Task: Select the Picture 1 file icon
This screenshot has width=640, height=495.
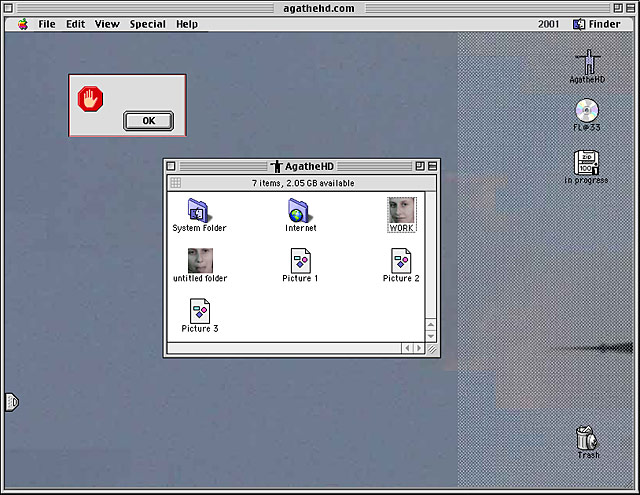Action: (x=301, y=260)
